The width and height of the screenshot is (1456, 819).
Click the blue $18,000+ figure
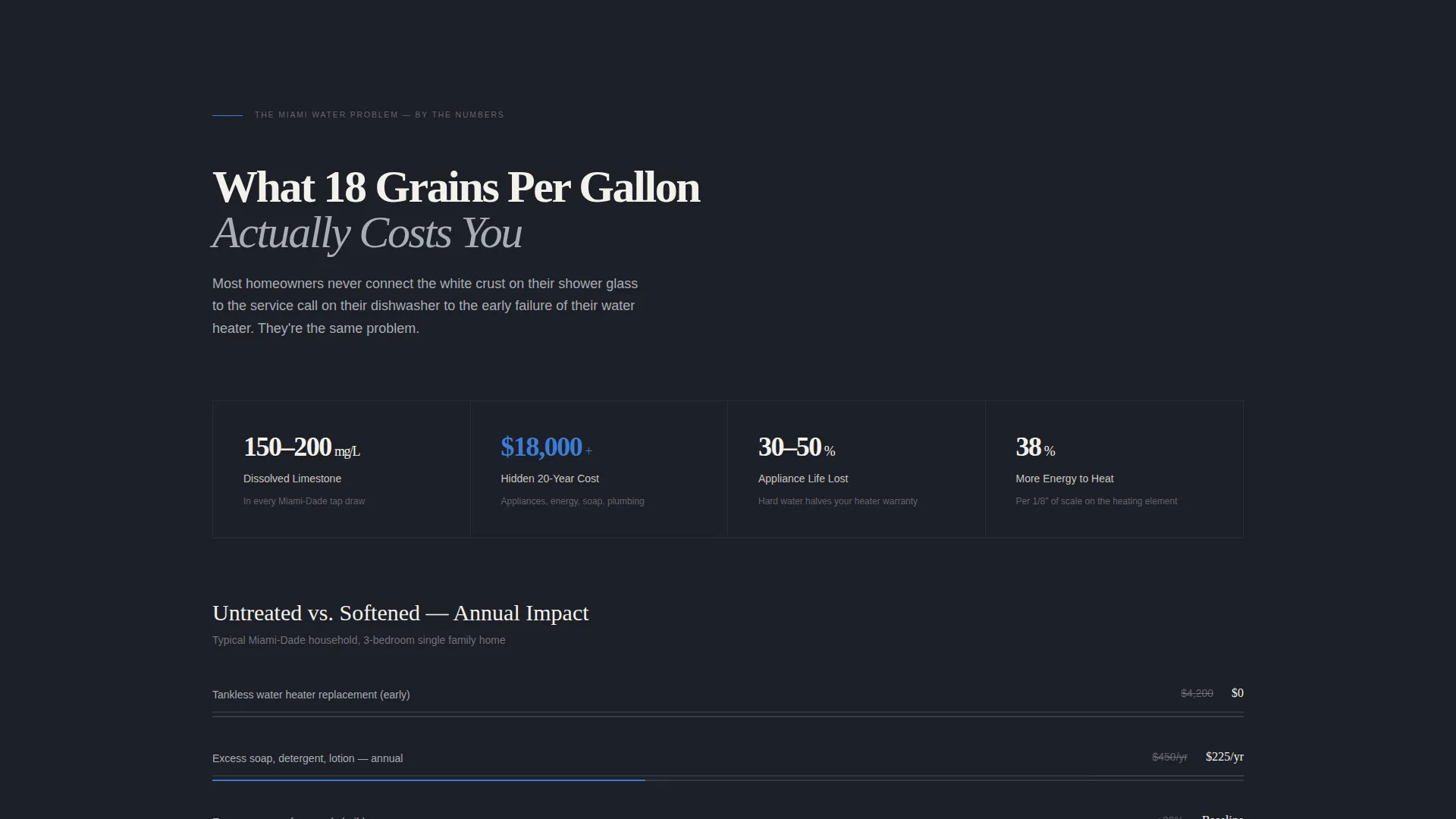pyautogui.click(x=547, y=447)
